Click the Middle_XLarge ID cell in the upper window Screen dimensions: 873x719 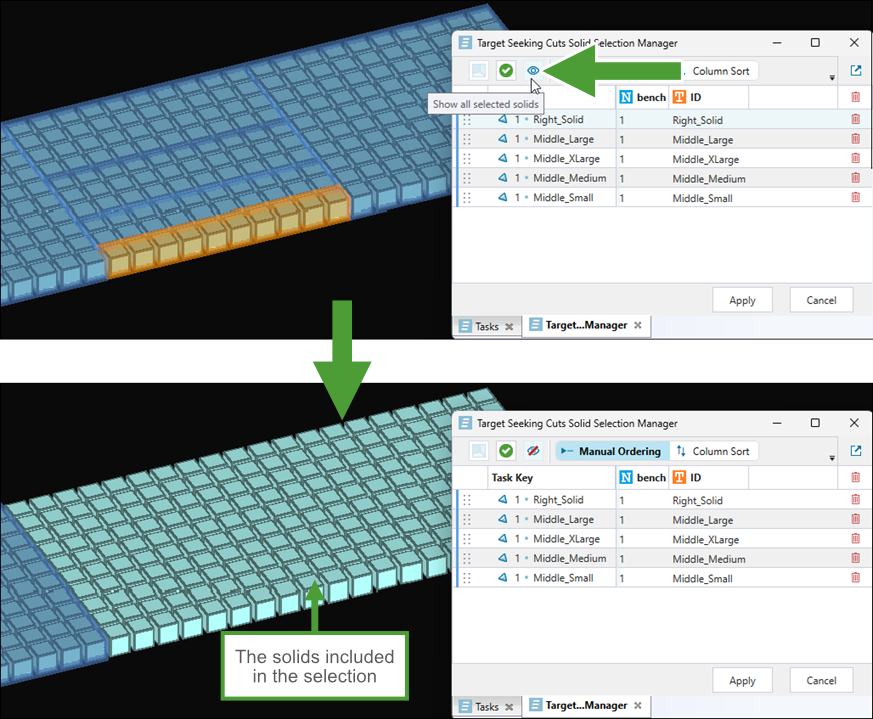[705, 159]
